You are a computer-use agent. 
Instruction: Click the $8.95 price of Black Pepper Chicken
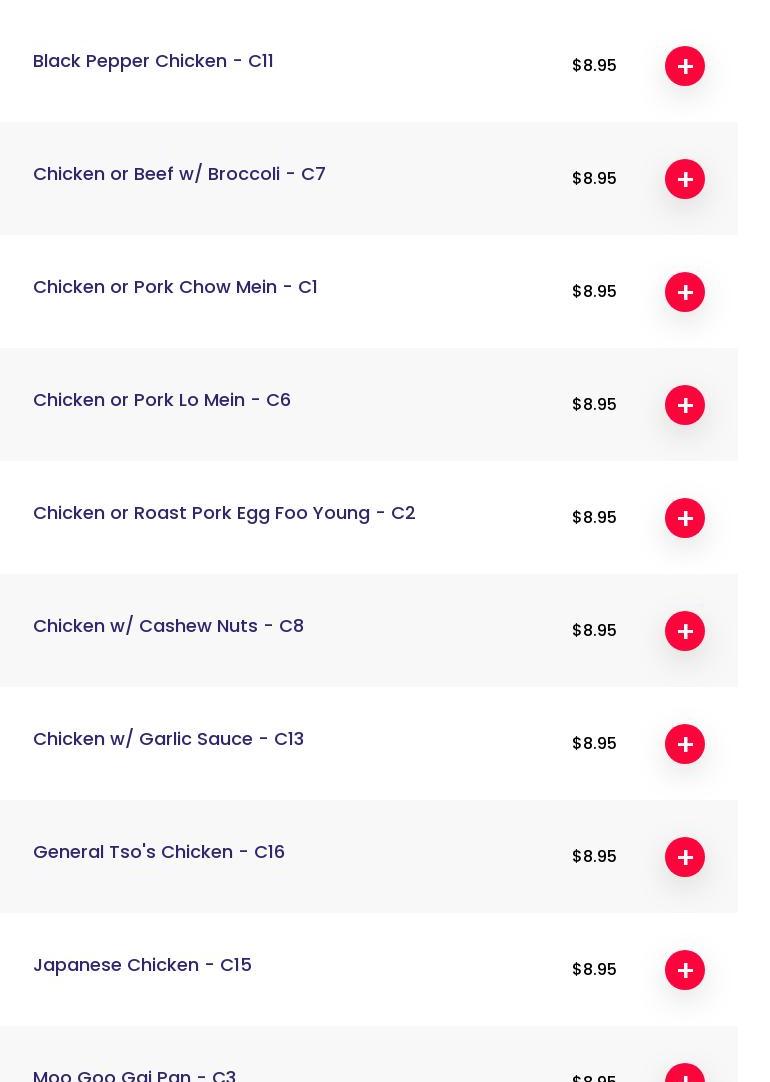(594, 66)
